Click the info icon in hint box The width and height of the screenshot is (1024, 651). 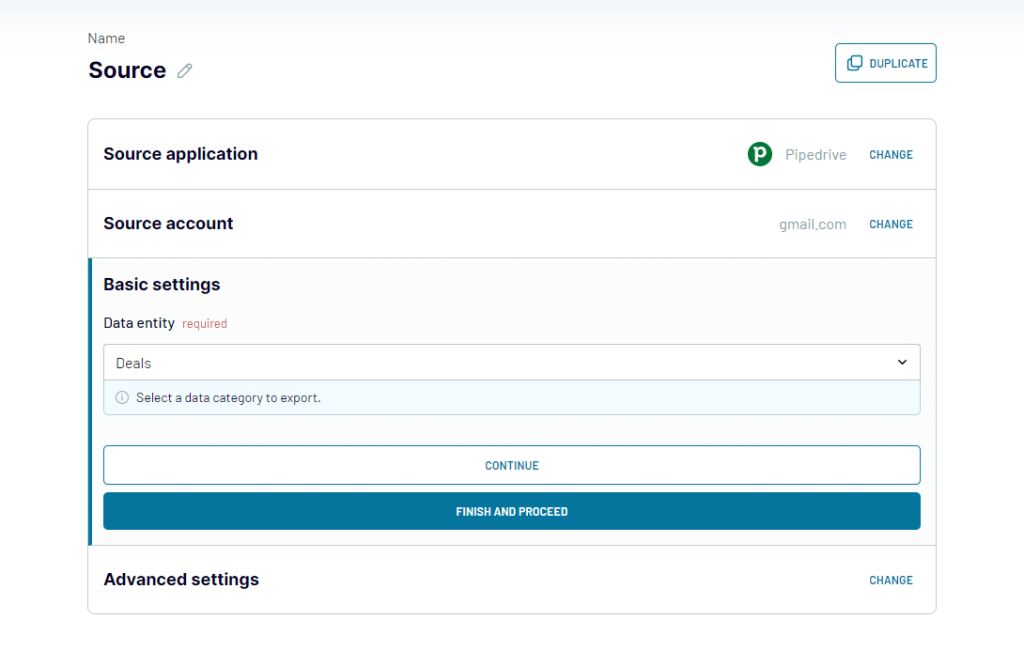(x=122, y=398)
